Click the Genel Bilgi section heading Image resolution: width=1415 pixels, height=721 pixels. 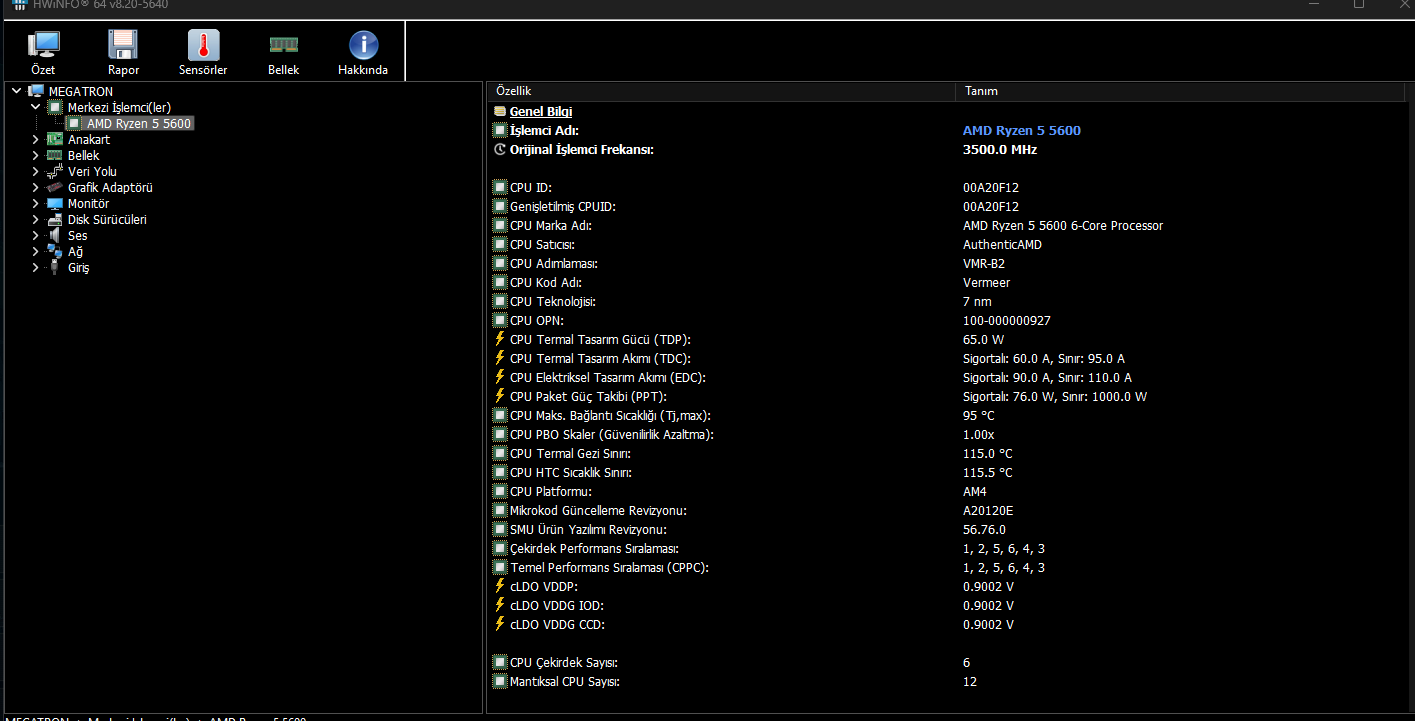click(x=541, y=112)
